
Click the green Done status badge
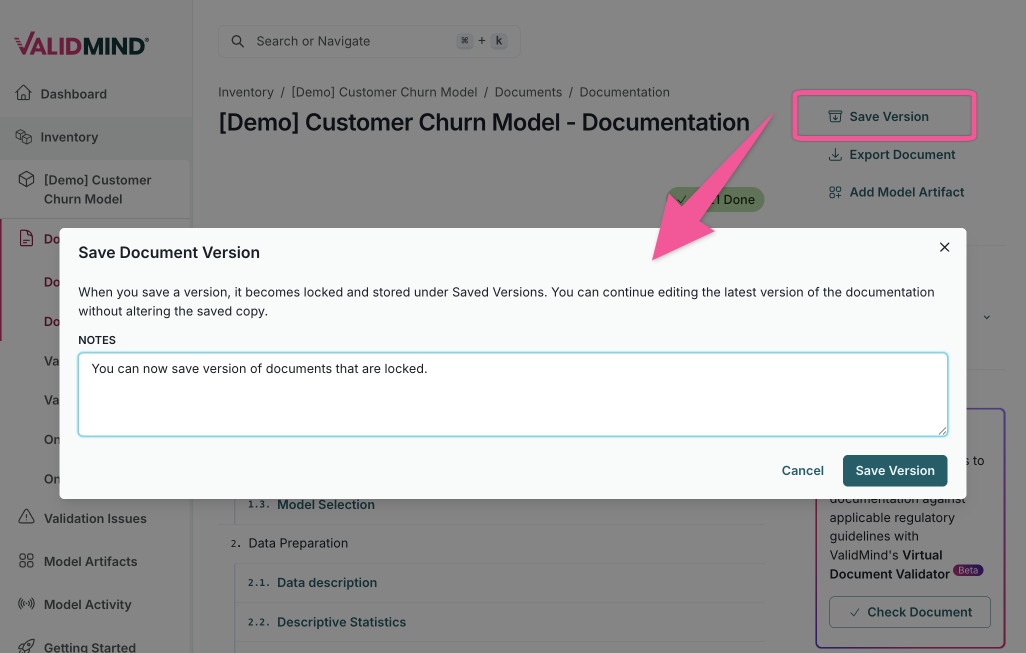click(x=715, y=199)
